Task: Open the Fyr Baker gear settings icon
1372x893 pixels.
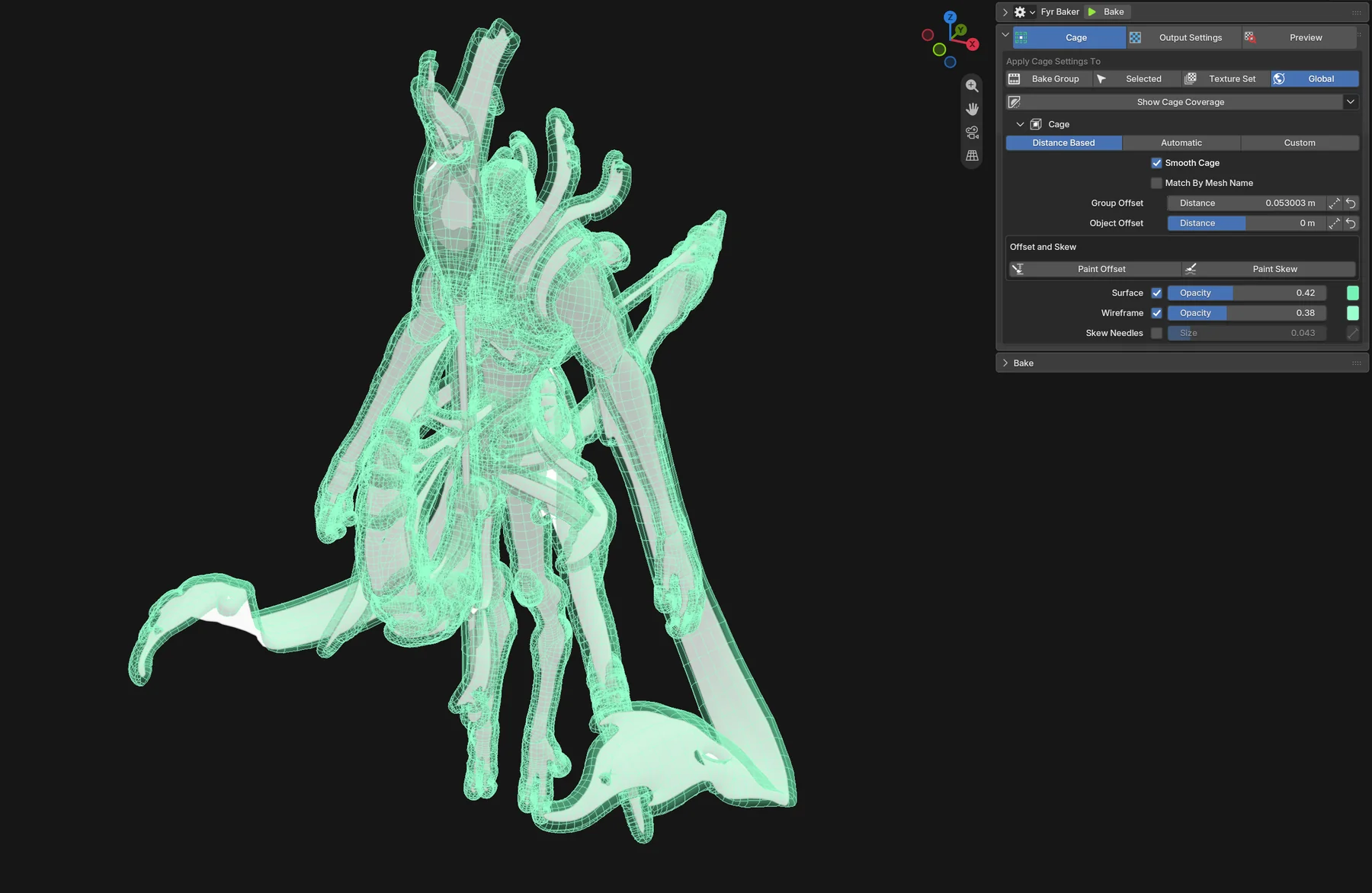Action: [x=1020, y=12]
